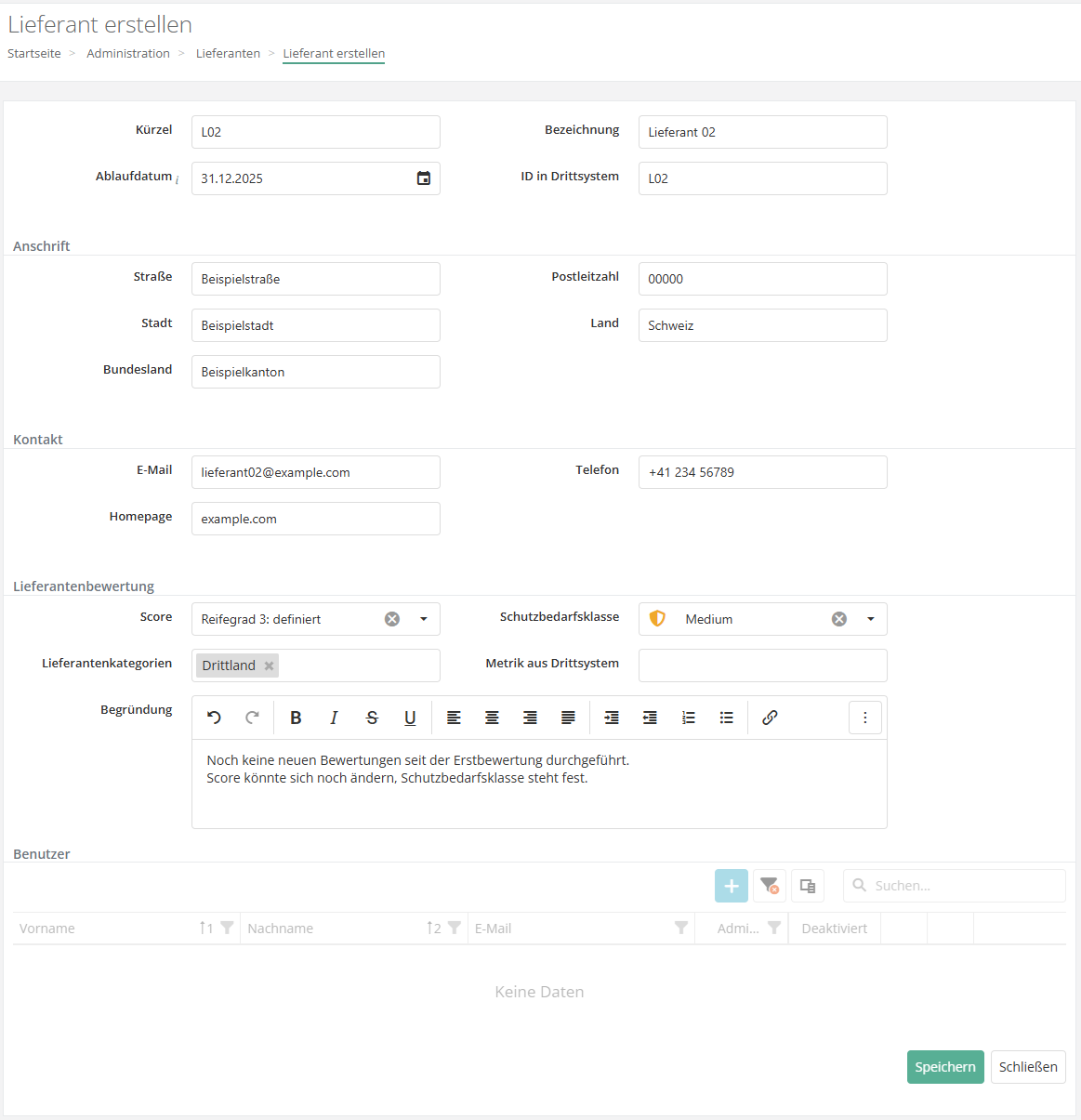Click the strikethrough formatting icon

tap(372, 718)
